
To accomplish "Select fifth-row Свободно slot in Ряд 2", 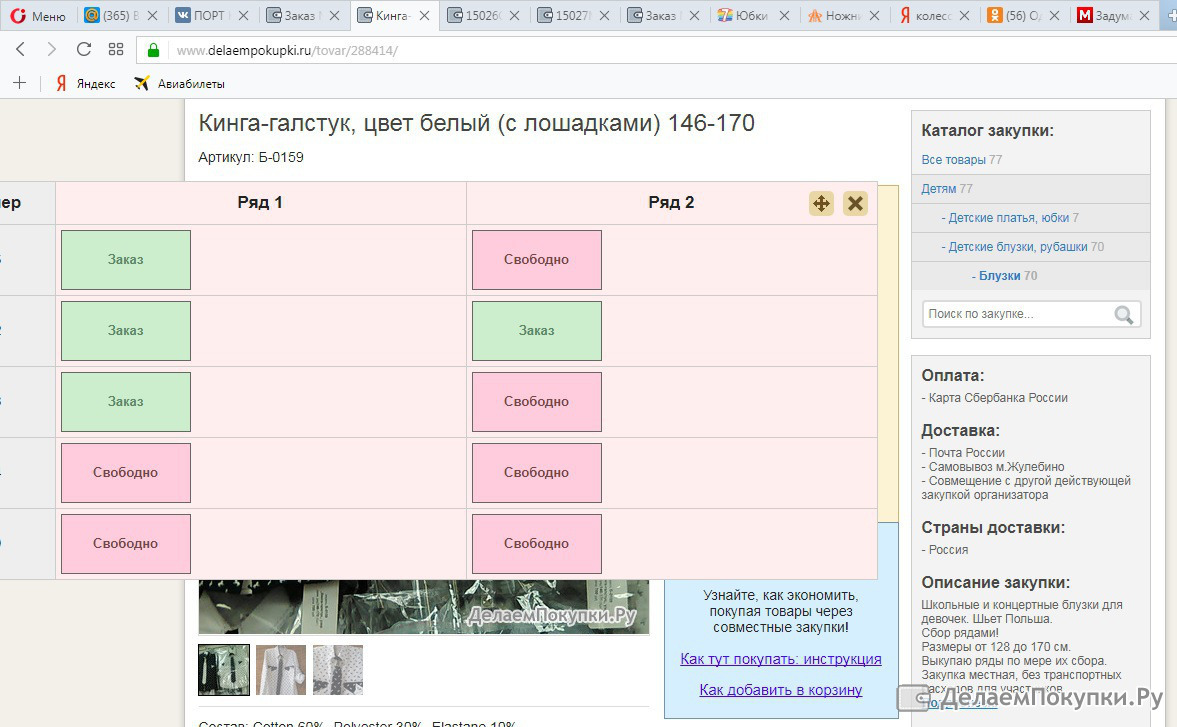I will (537, 544).
